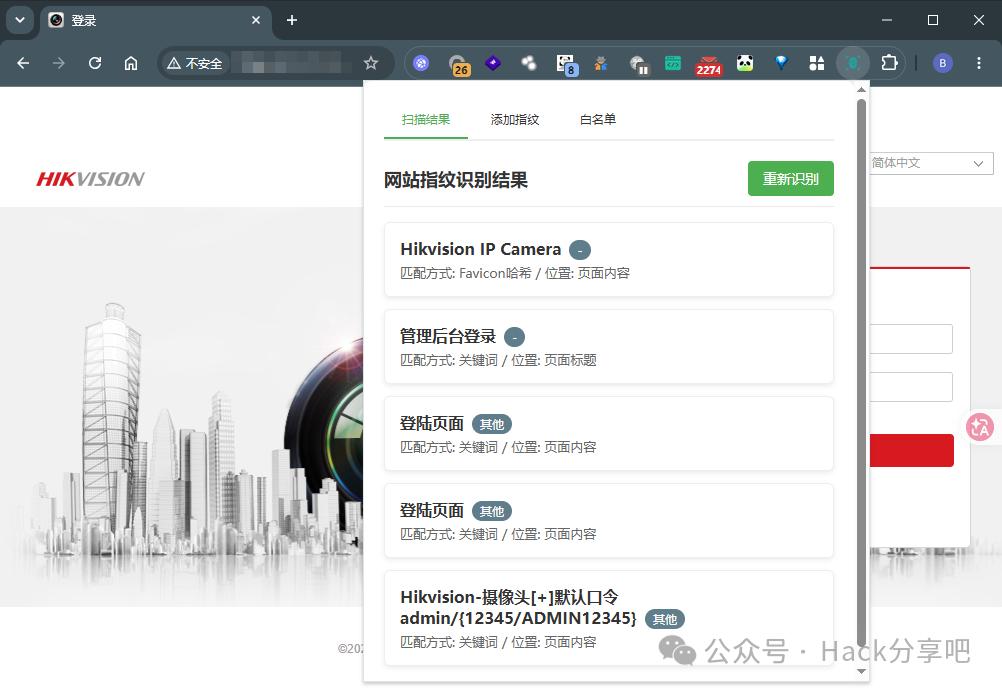Viewport: 1002px width, 691px height.
Task: Click the forward navigation arrow
Action: (59, 63)
